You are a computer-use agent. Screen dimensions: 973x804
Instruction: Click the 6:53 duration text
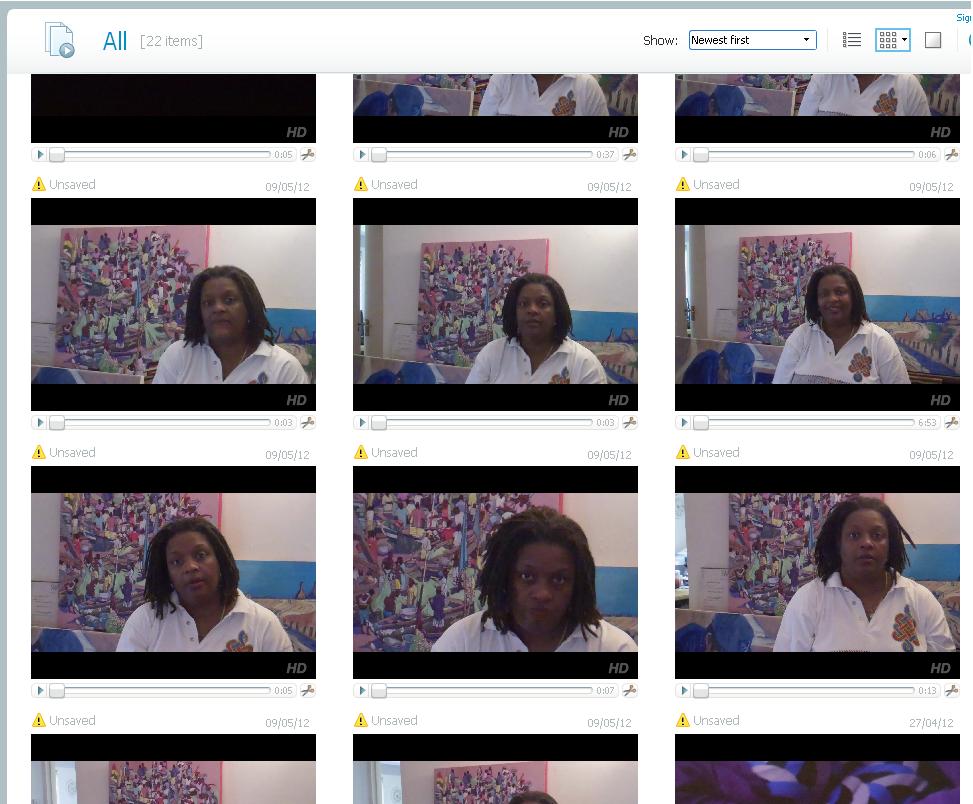click(x=927, y=422)
